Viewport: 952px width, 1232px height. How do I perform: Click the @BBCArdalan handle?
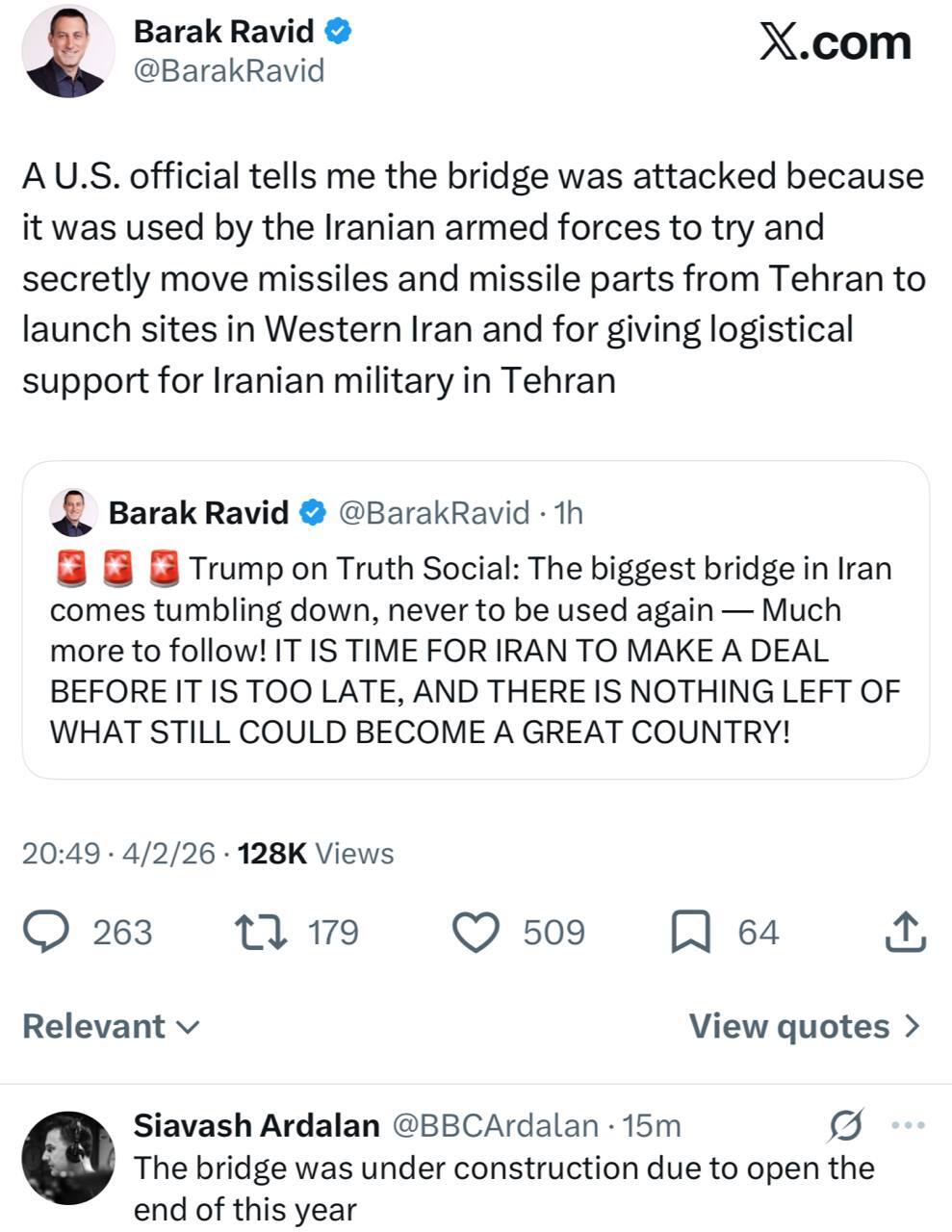[x=495, y=1124]
